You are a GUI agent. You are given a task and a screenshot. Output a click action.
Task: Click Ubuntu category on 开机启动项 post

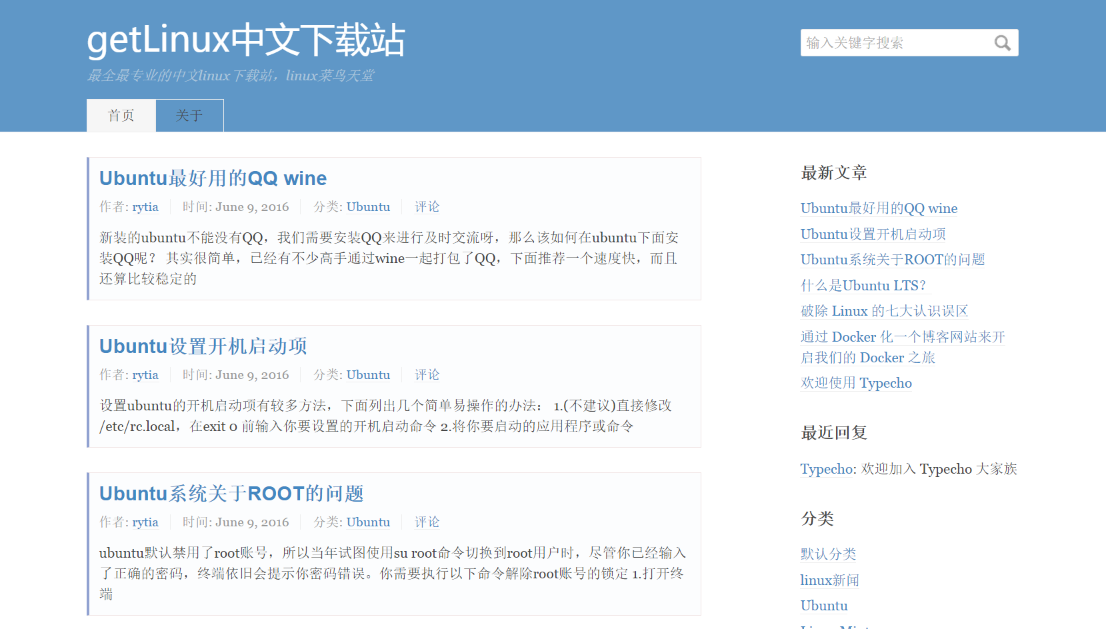[x=368, y=374]
